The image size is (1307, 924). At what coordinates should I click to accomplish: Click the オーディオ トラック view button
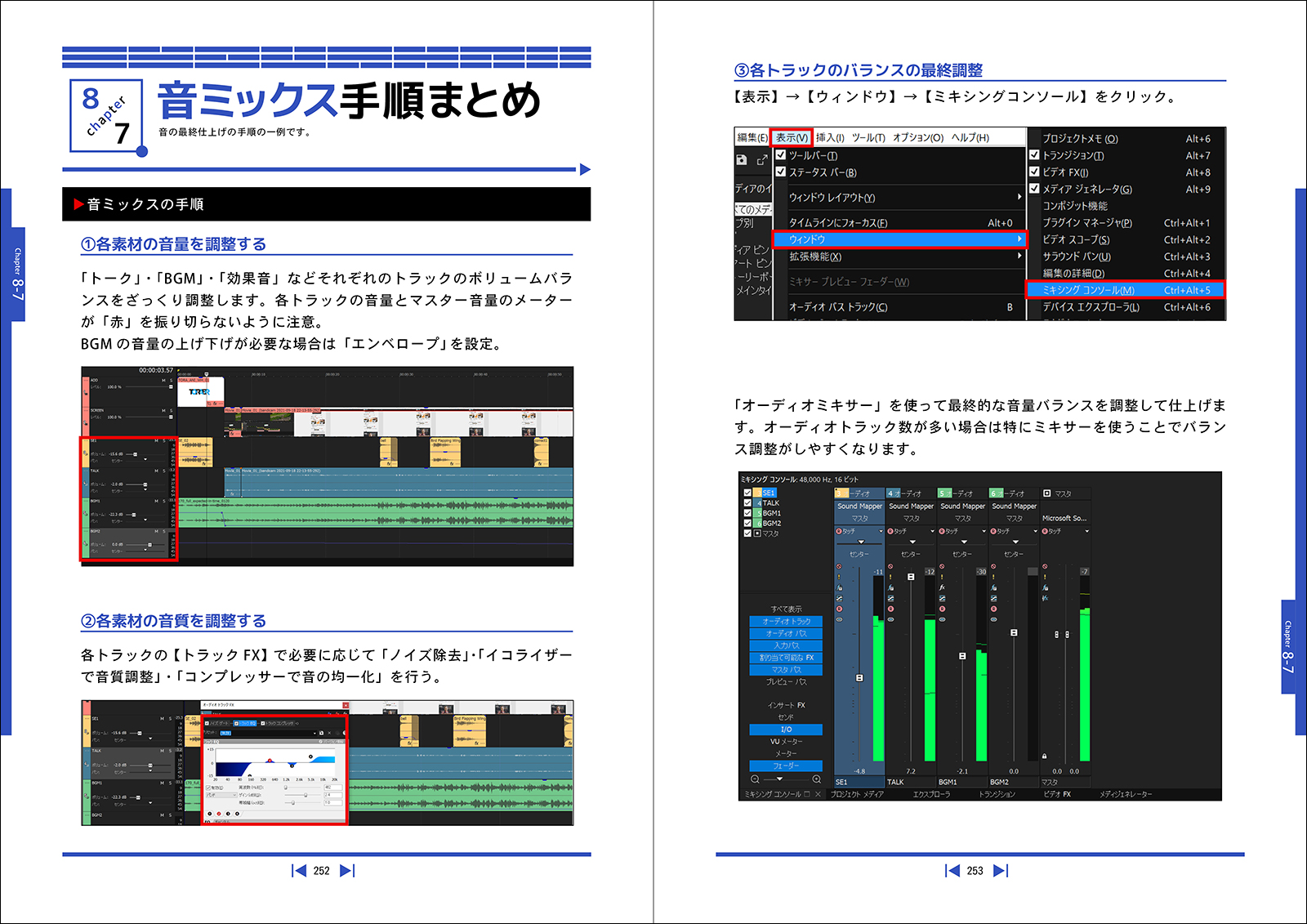click(x=786, y=622)
